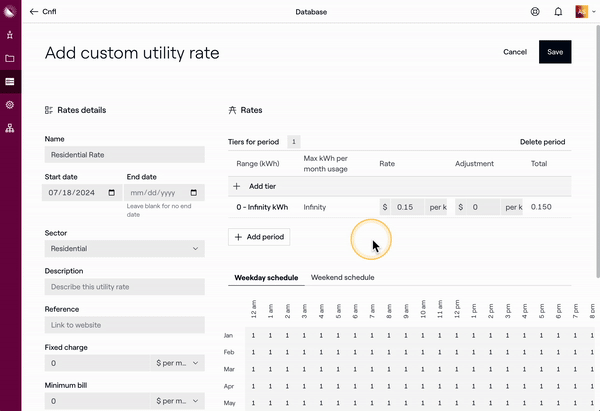The height and width of the screenshot is (411, 600).
Task: Click Cancel
Action: pyautogui.click(x=515, y=52)
